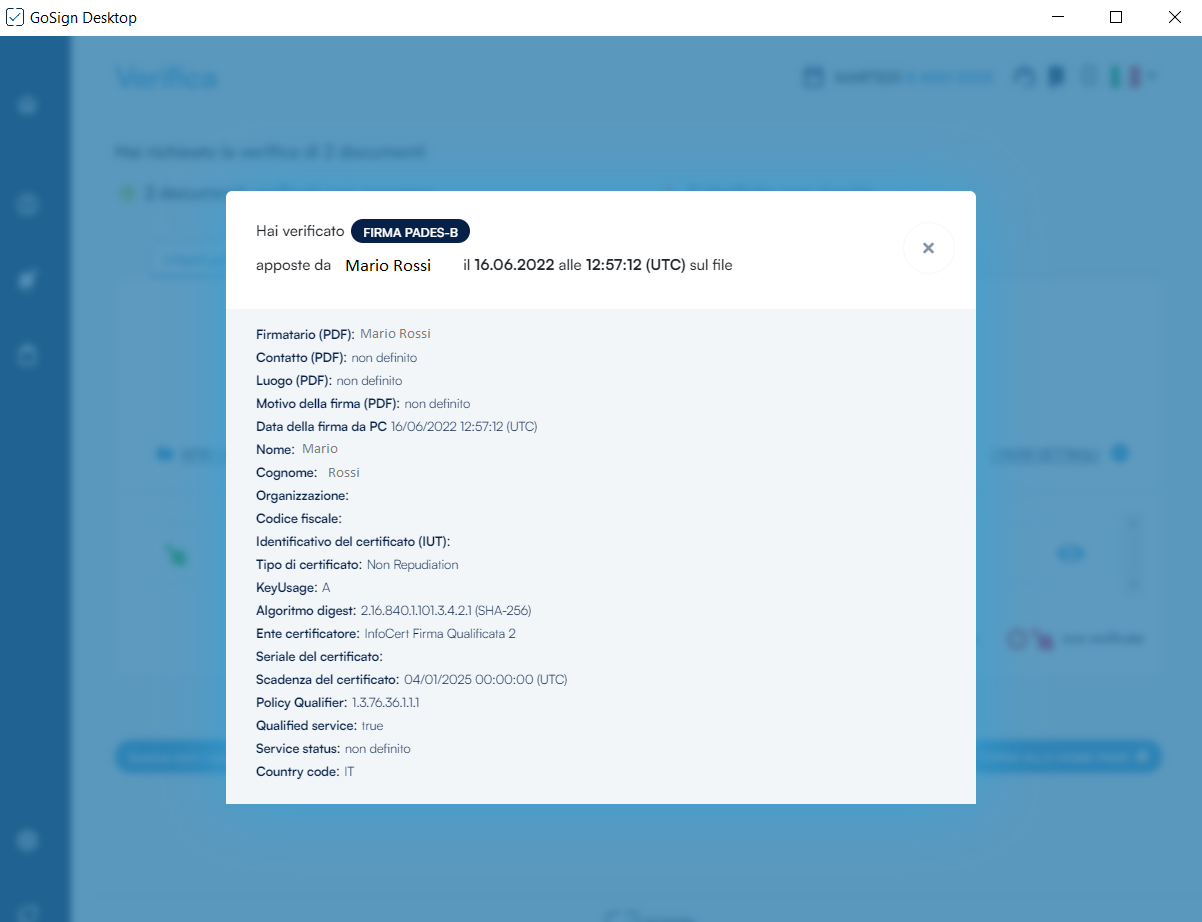Click the blue round info icon behind the dialog

pyautogui.click(x=1120, y=454)
